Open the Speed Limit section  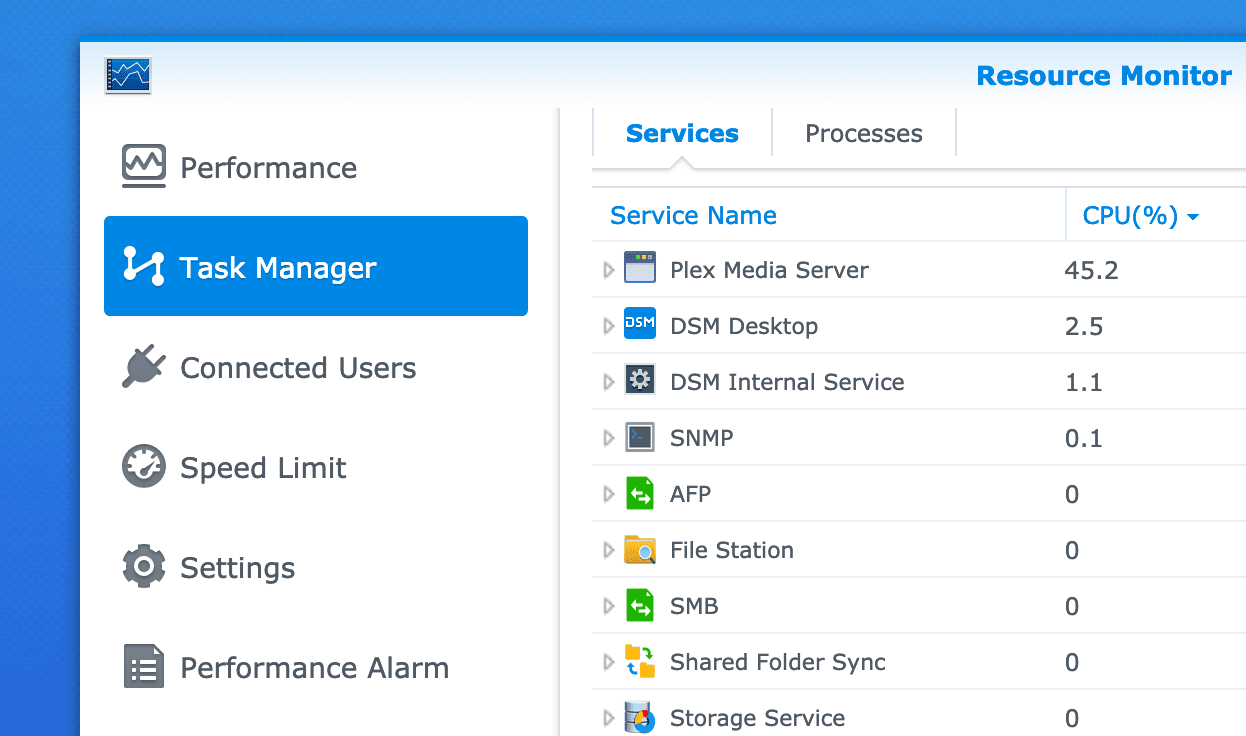coord(316,467)
